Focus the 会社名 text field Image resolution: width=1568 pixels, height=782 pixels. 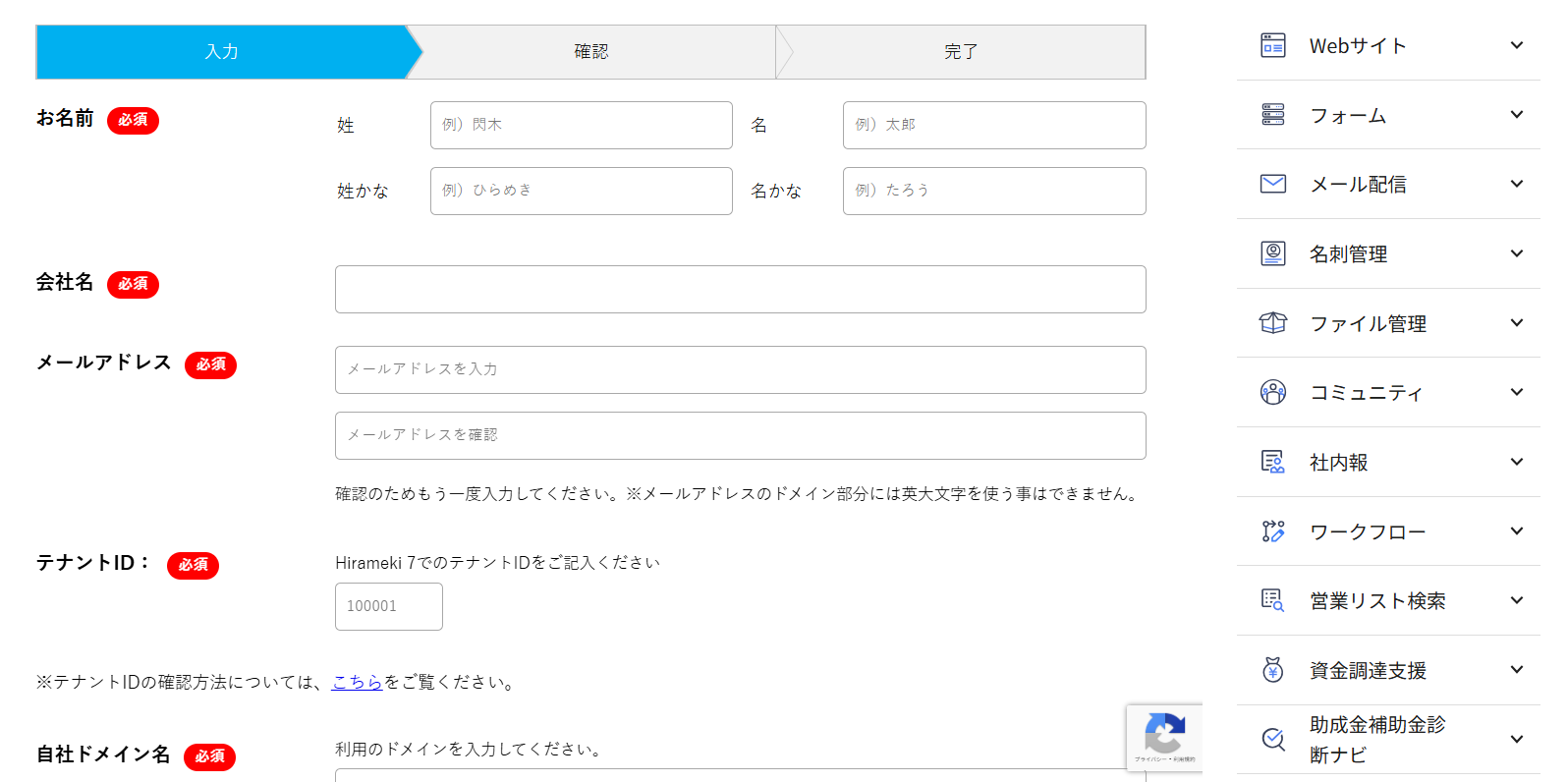(x=740, y=290)
